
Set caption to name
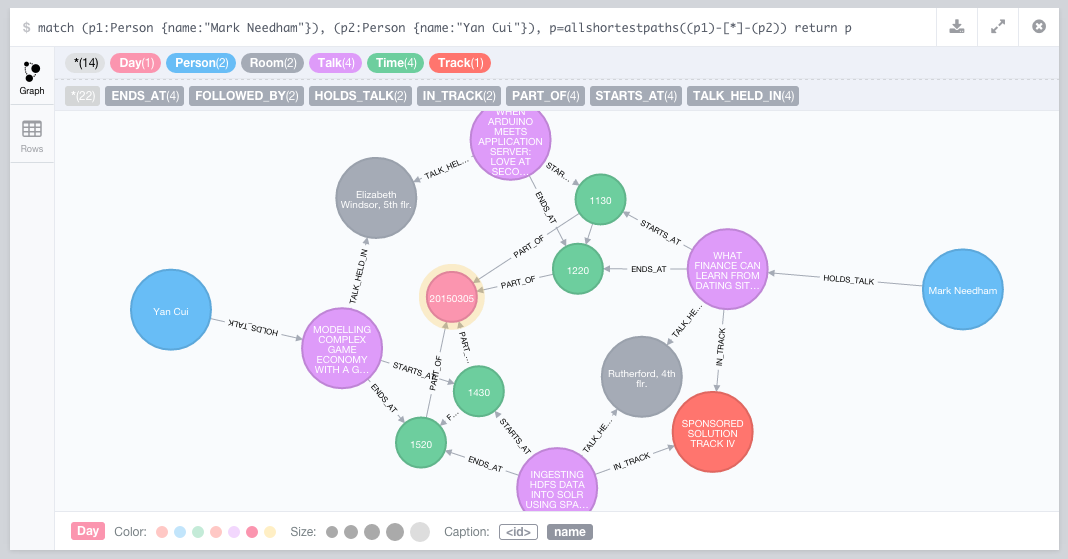click(x=569, y=532)
